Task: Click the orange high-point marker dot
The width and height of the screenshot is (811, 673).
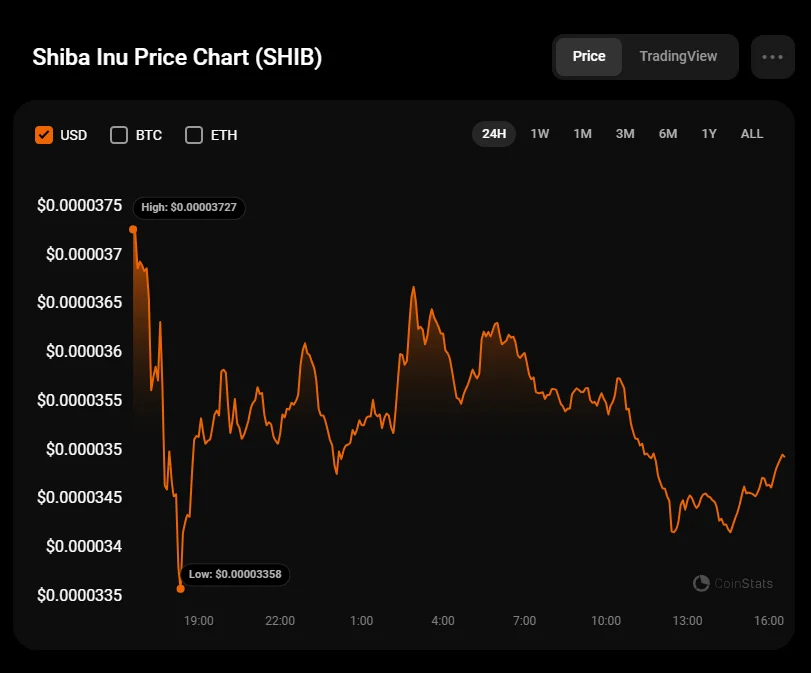Action: 133,229
